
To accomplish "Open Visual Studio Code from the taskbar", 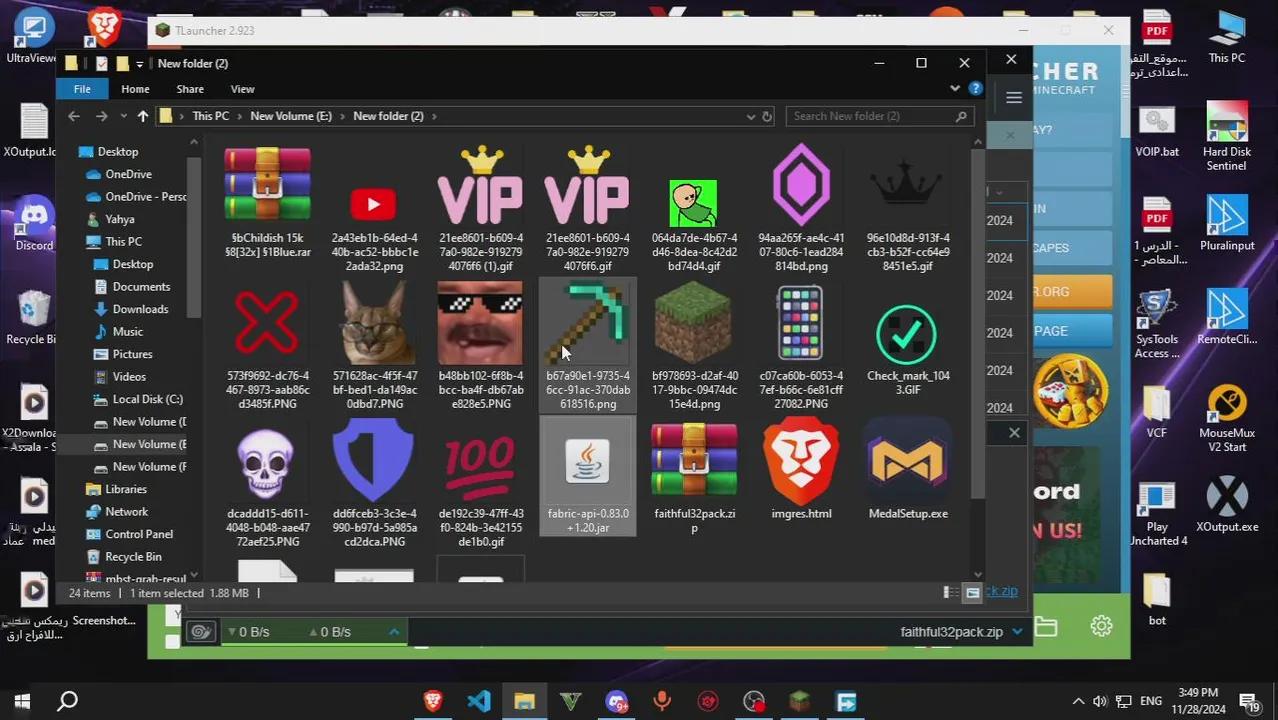I will point(478,701).
